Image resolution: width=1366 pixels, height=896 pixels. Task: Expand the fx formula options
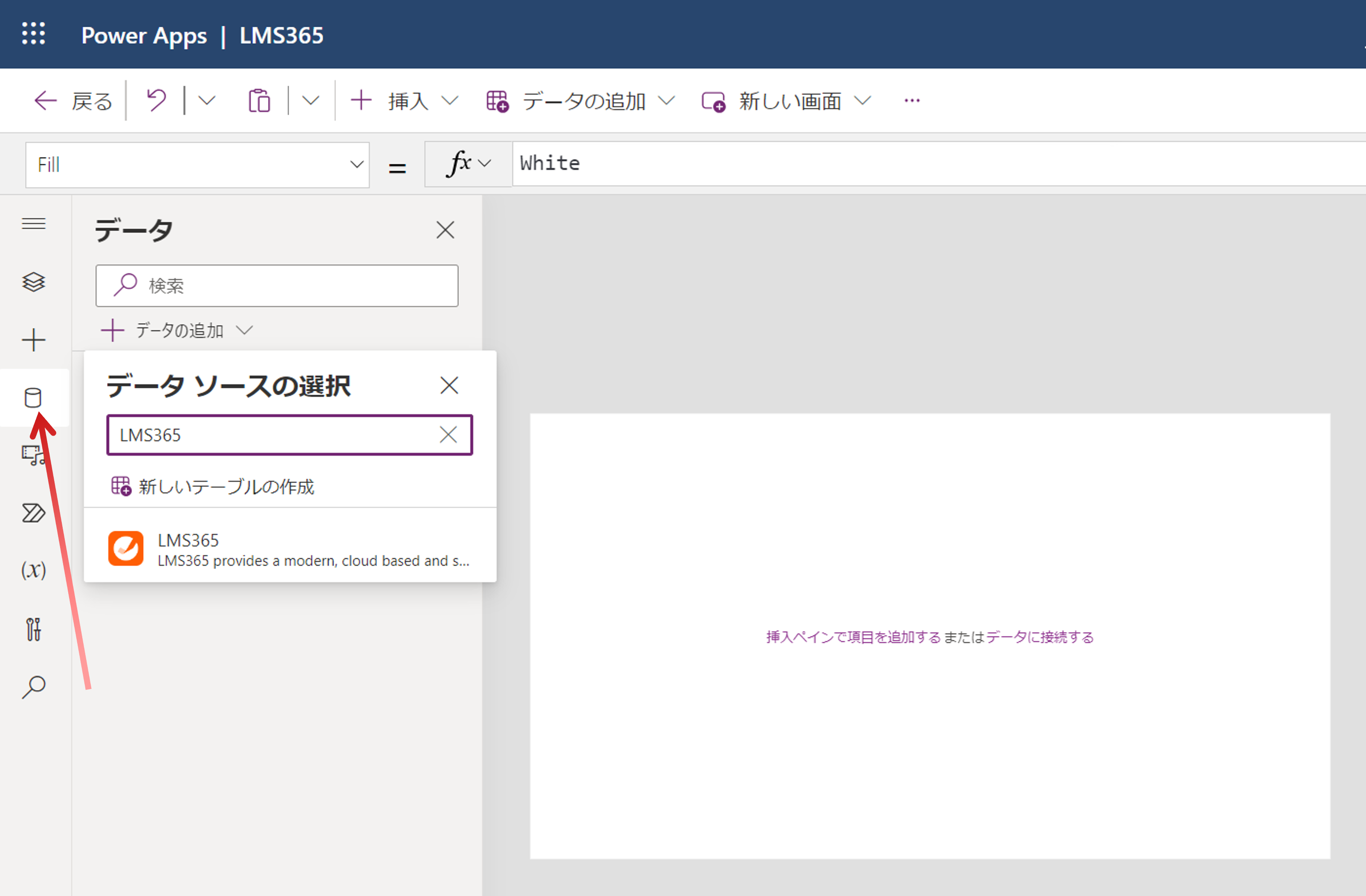(484, 164)
